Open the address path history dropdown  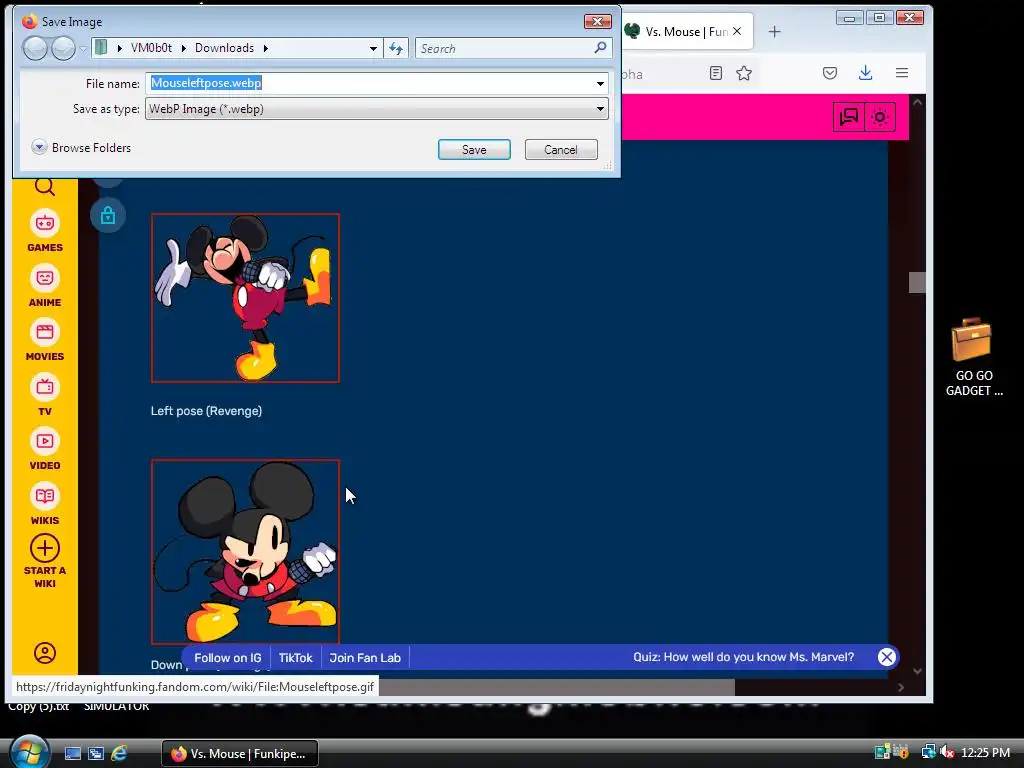(x=373, y=48)
